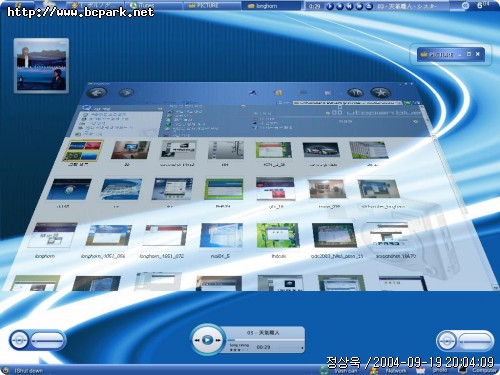This screenshot has width=500, height=375.
Task: Click the star favorites button in browser toolbar
Action: coord(380,93)
